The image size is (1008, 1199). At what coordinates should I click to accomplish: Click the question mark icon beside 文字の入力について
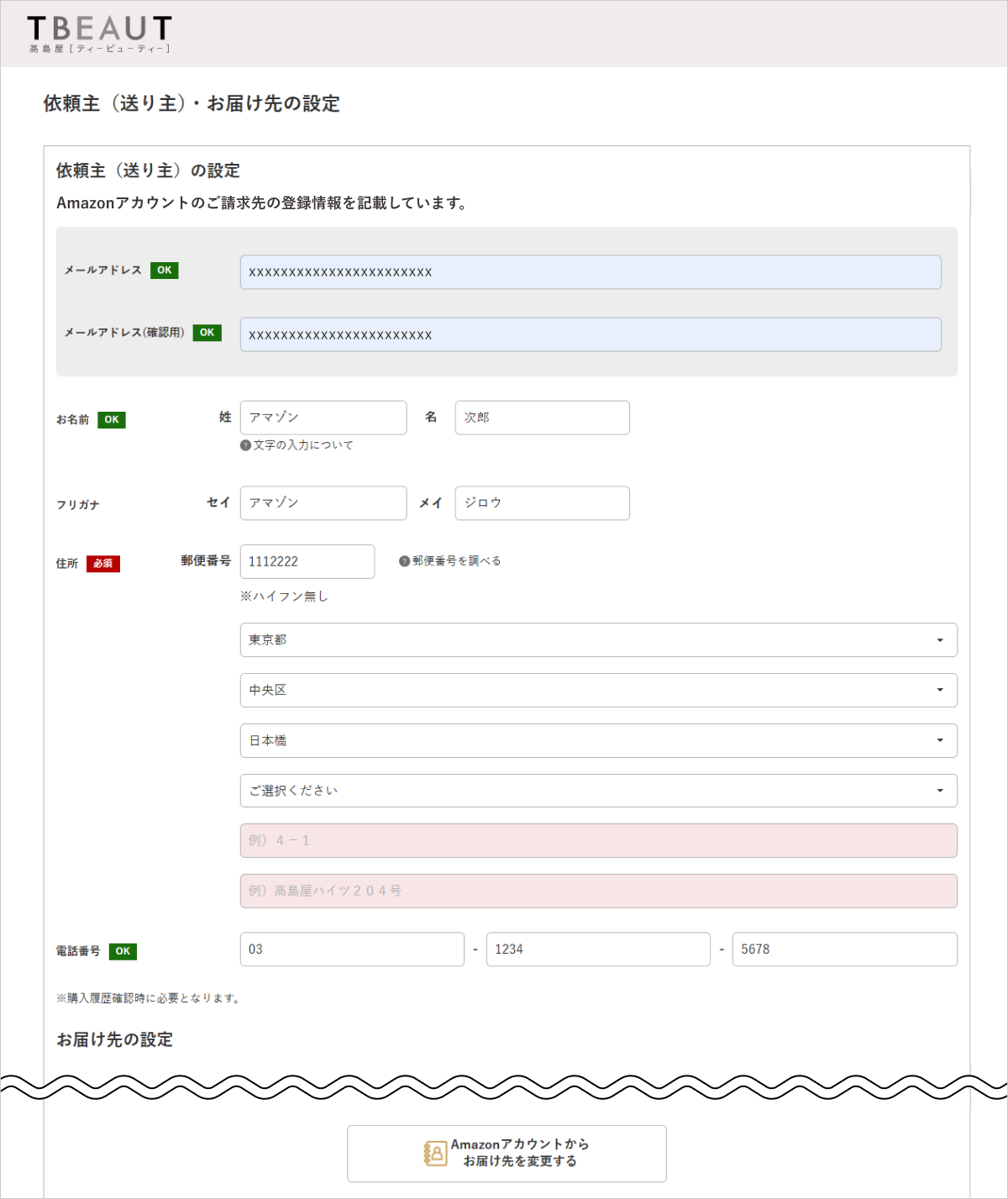point(245,445)
